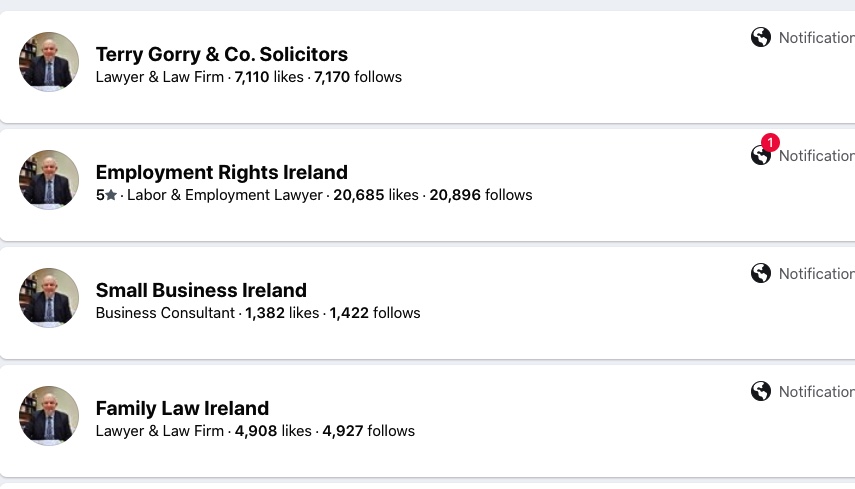
Task: Click Notifications text for Family Law Ireland
Action: tap(817, 391)
